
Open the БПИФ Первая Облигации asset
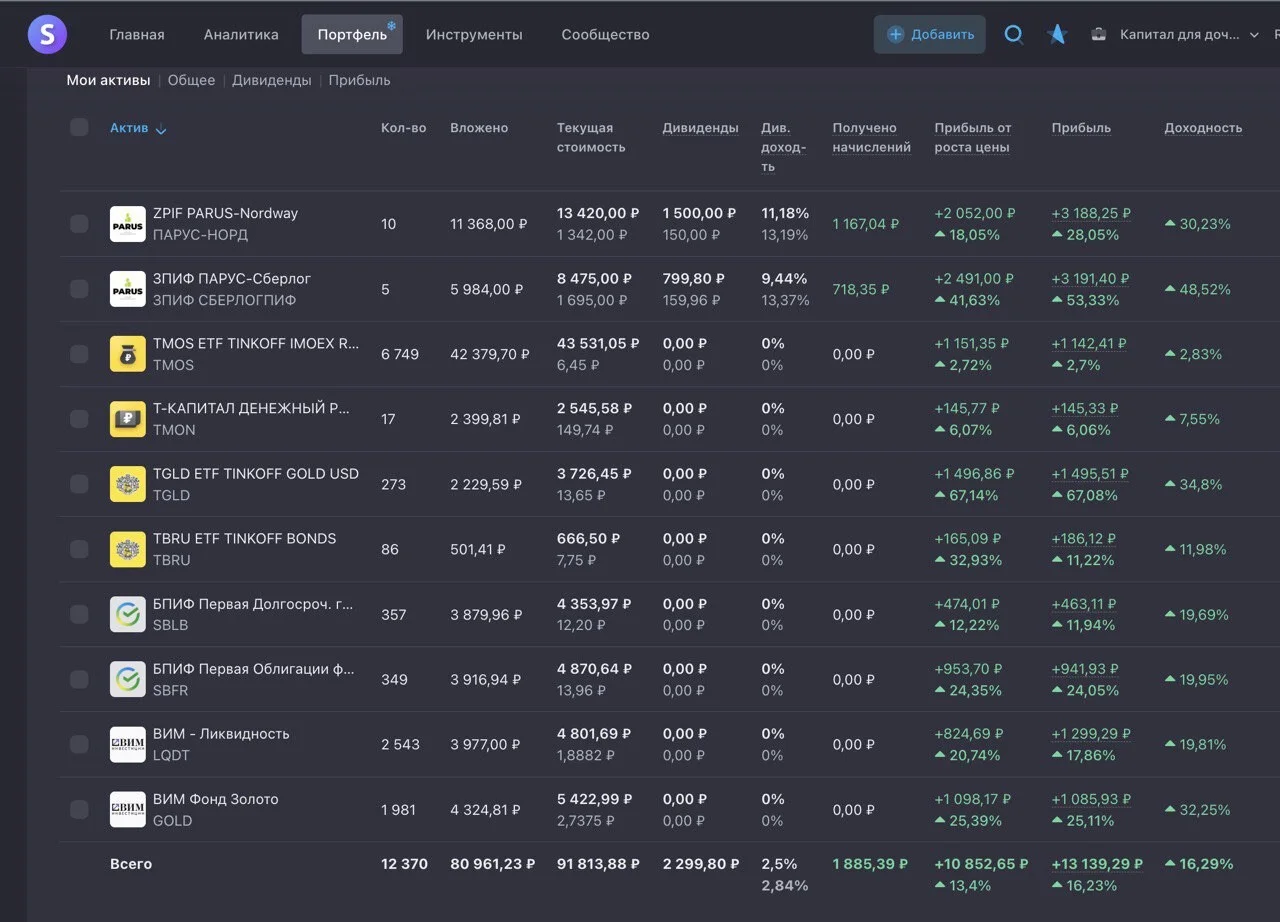click(254, 669)
